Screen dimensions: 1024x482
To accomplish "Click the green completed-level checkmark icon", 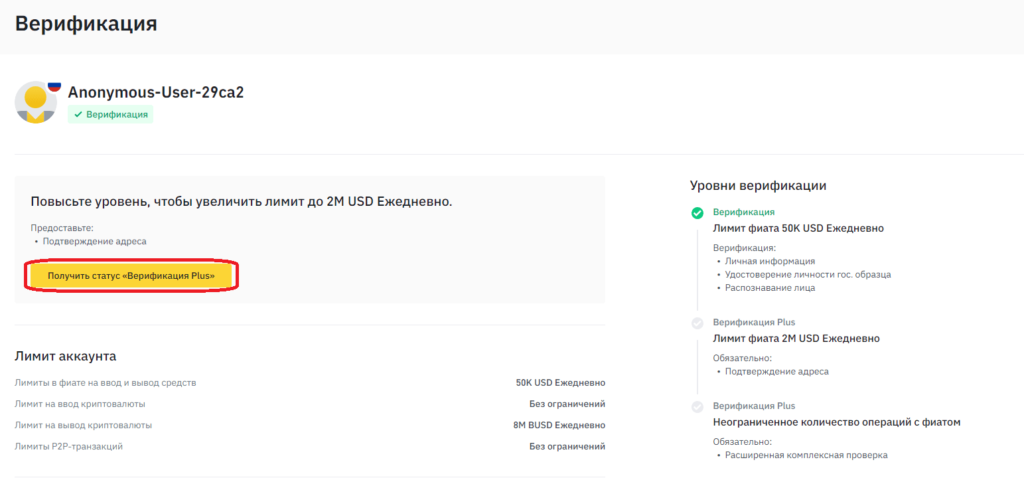I will click(697, 213).
